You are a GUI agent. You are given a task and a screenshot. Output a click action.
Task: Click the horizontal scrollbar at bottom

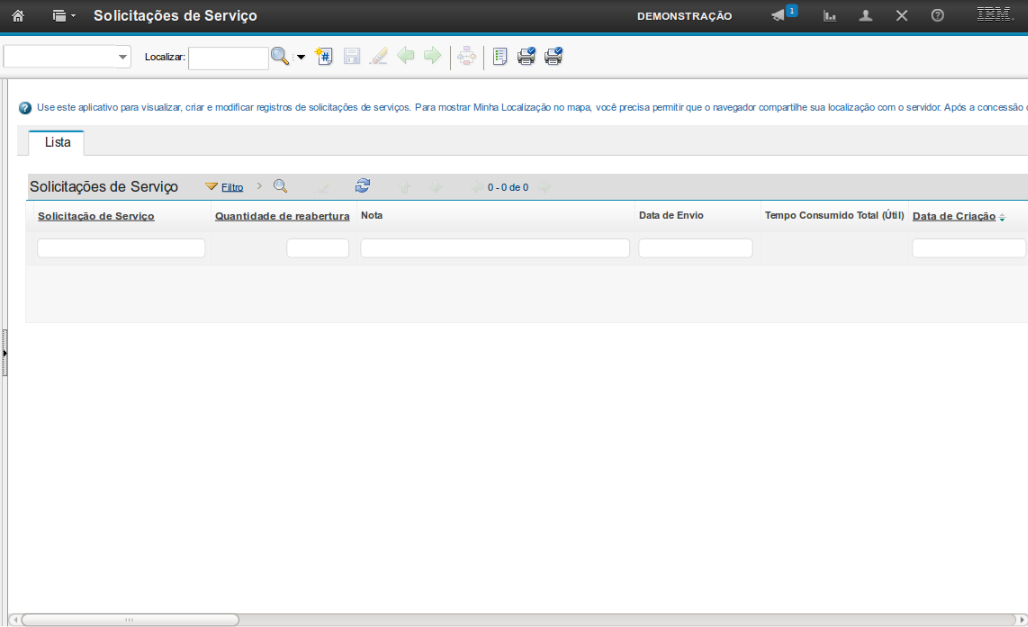130,620
